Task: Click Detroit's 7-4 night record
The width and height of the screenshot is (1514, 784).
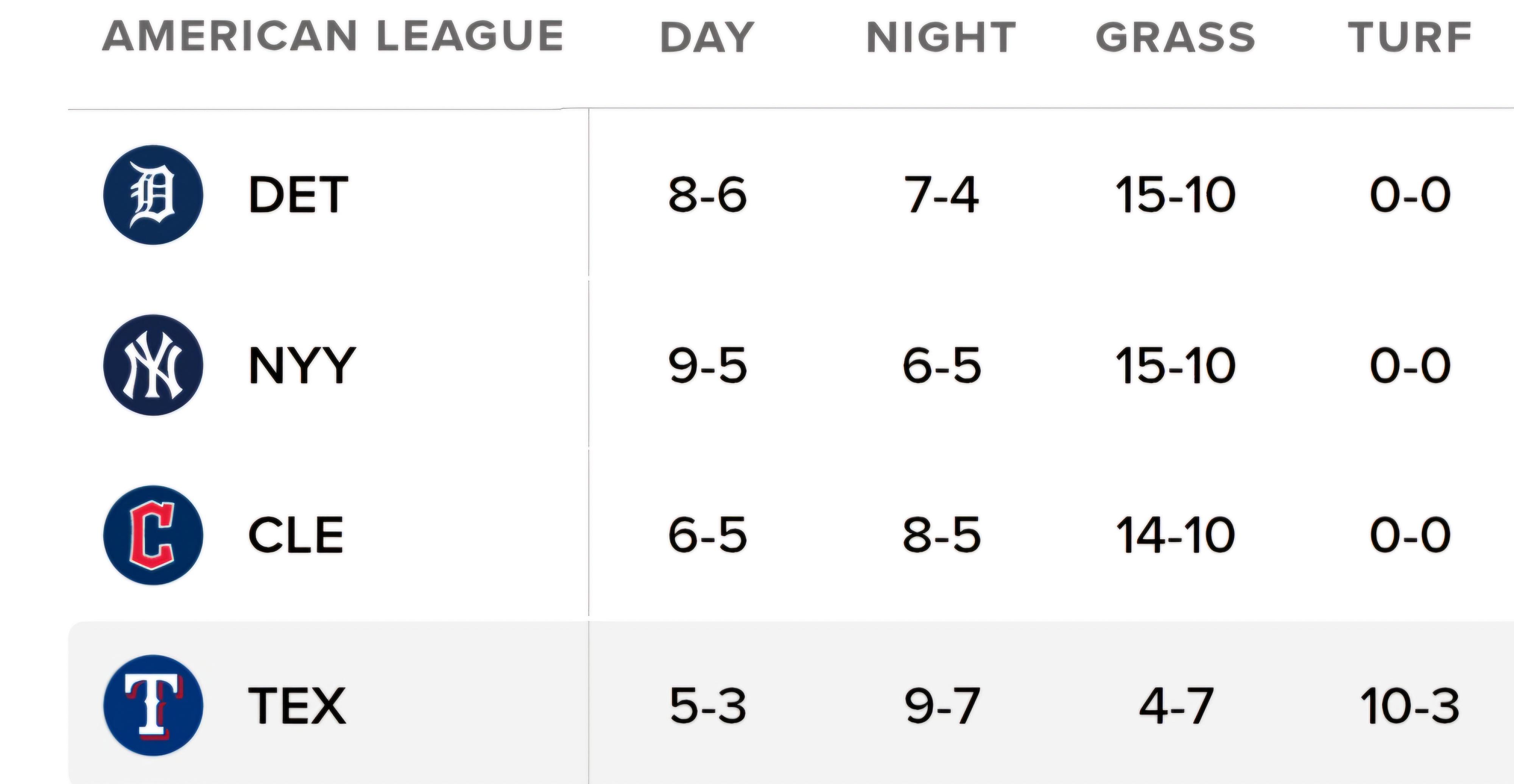Action: tap(942, 194)
